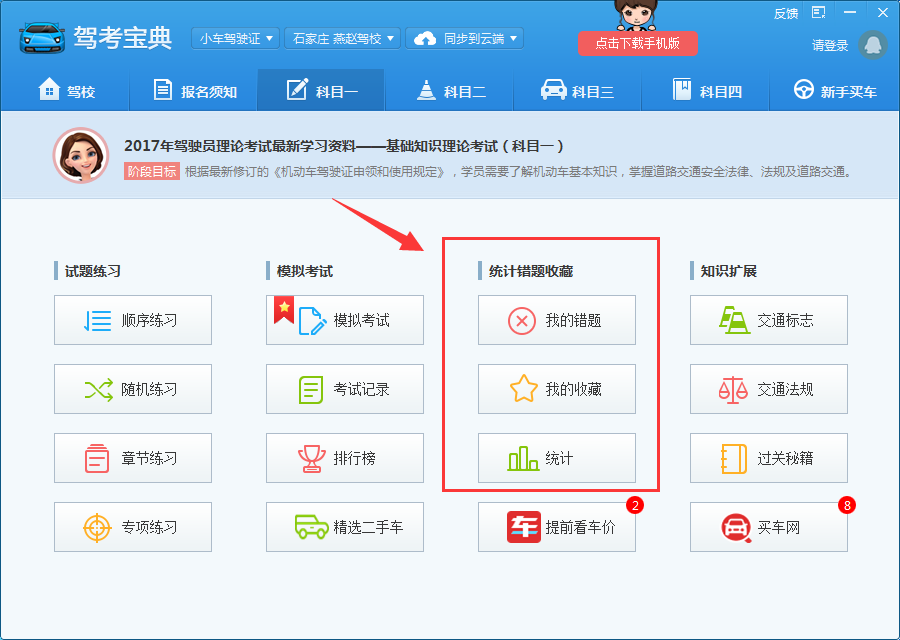Open the notebook 过关秘籍 icon

pyautogui.click(x=734, y=459)
